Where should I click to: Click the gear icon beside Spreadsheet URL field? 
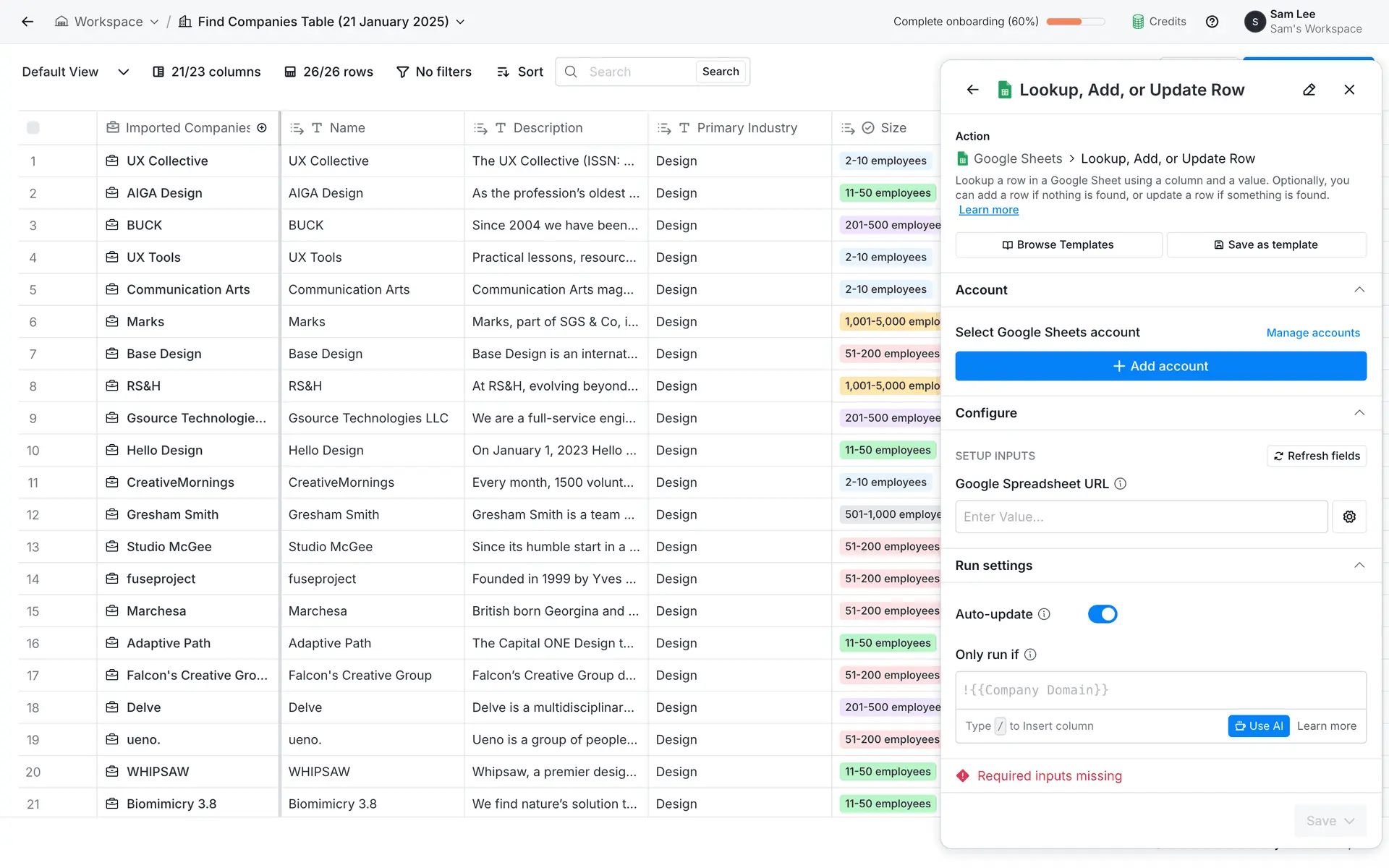coord(1348,516)
